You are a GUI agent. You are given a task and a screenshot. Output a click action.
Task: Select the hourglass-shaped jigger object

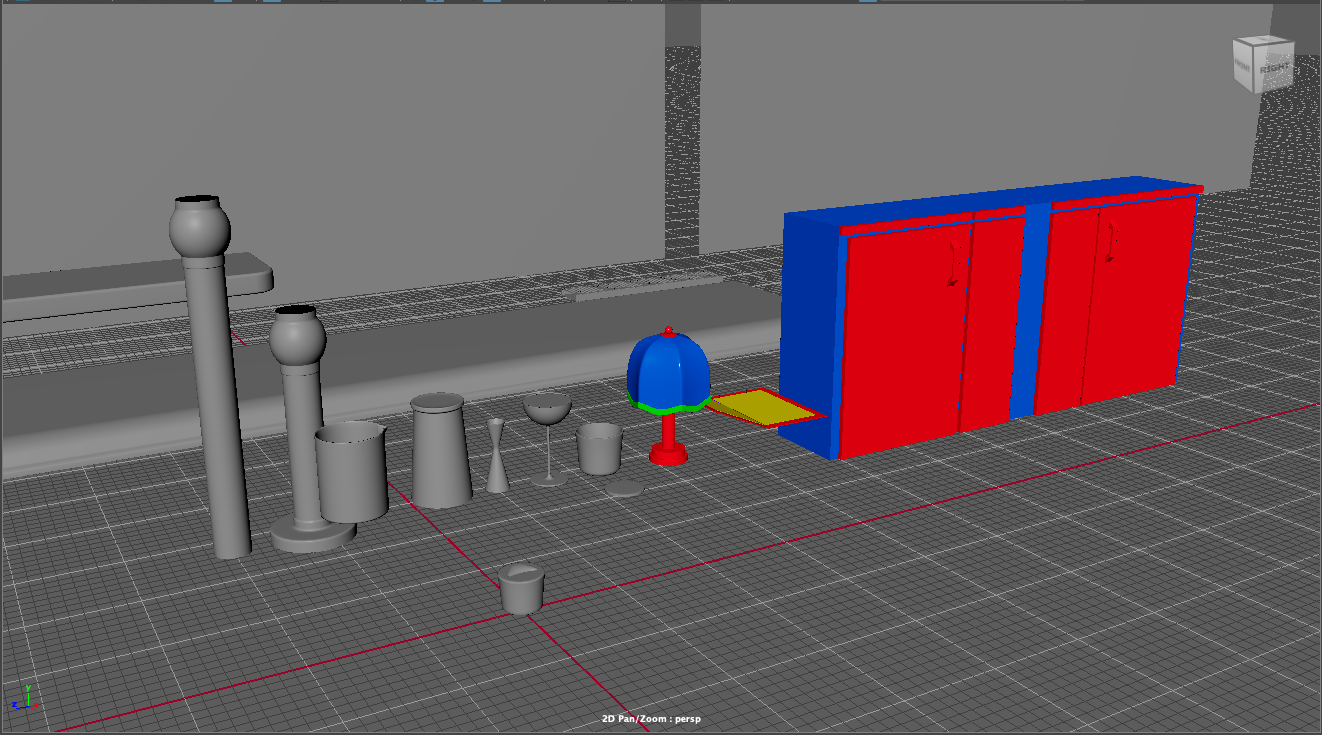(x=497, y=455)
